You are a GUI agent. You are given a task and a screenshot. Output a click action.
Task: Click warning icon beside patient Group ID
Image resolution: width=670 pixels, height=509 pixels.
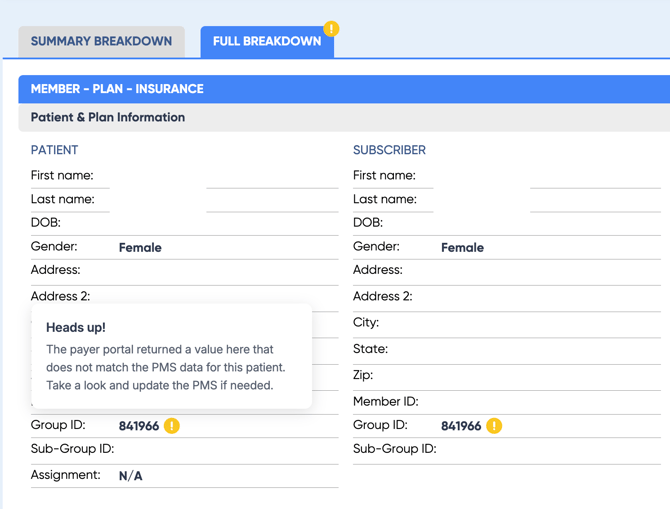point(172,426)
